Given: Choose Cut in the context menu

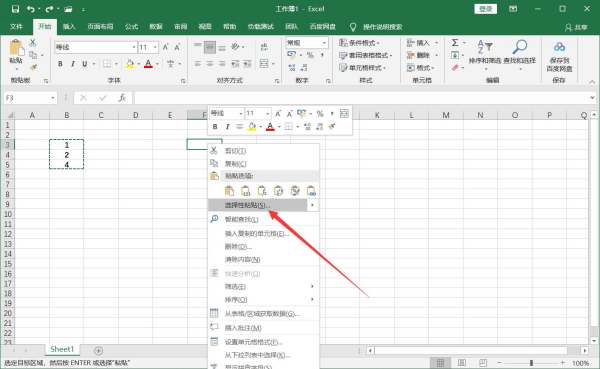Looking at the screenshot, I should pos(264,151).
